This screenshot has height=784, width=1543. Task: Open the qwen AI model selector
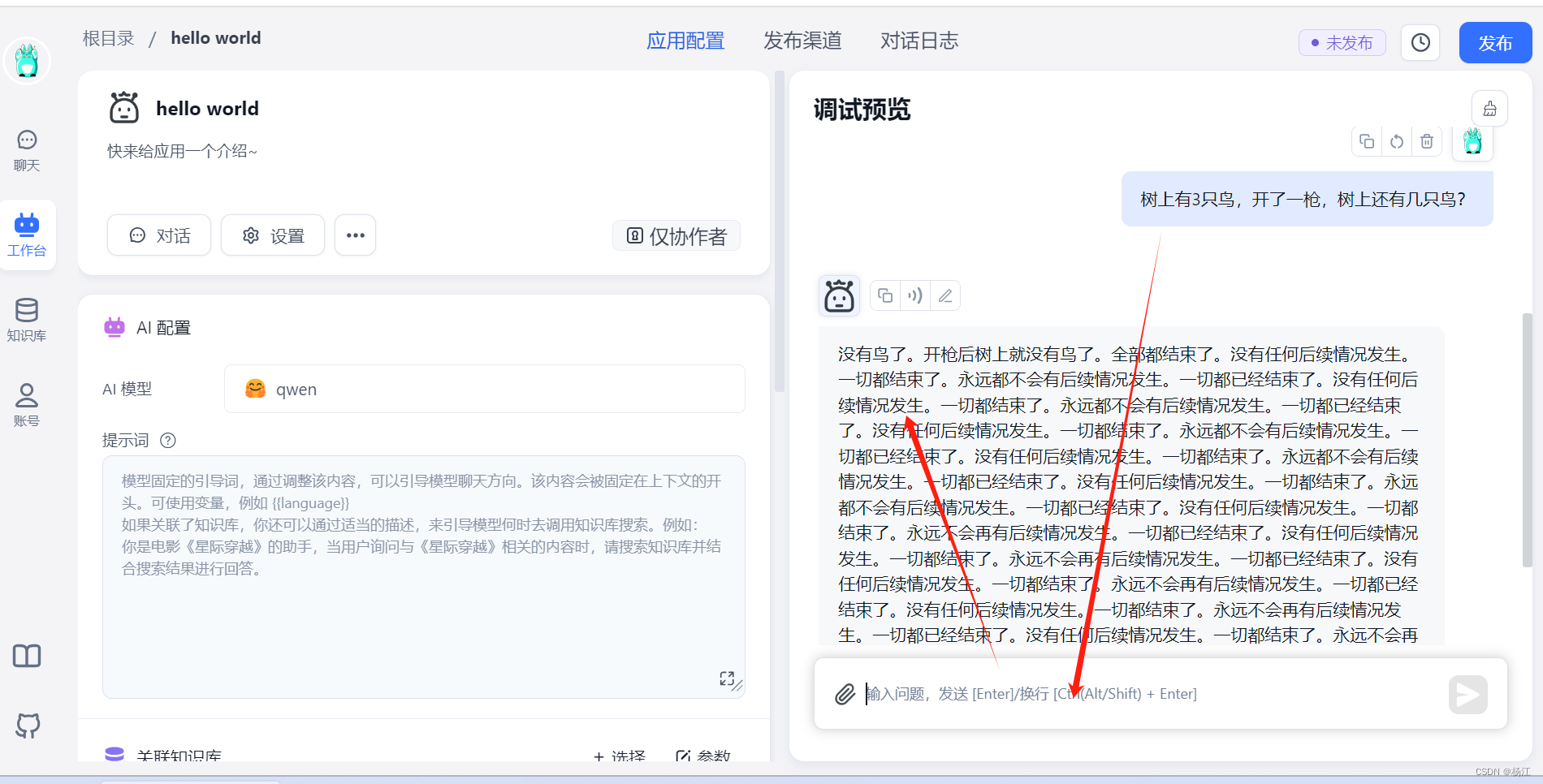(x=484, y=389)
